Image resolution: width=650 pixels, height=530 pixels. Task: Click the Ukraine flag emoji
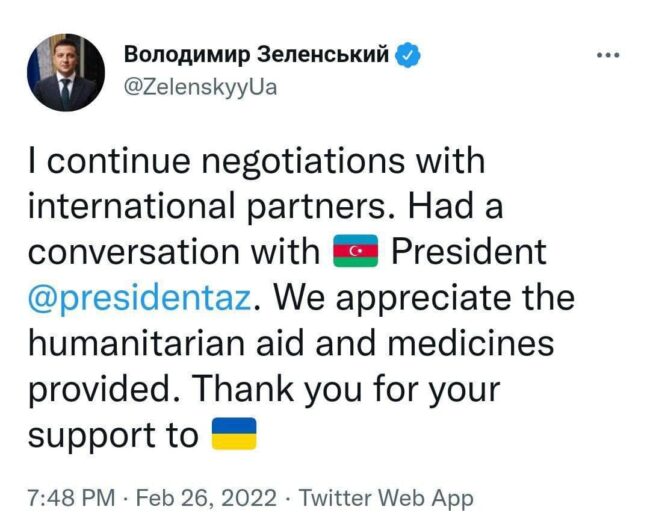(x=235, y=435)
